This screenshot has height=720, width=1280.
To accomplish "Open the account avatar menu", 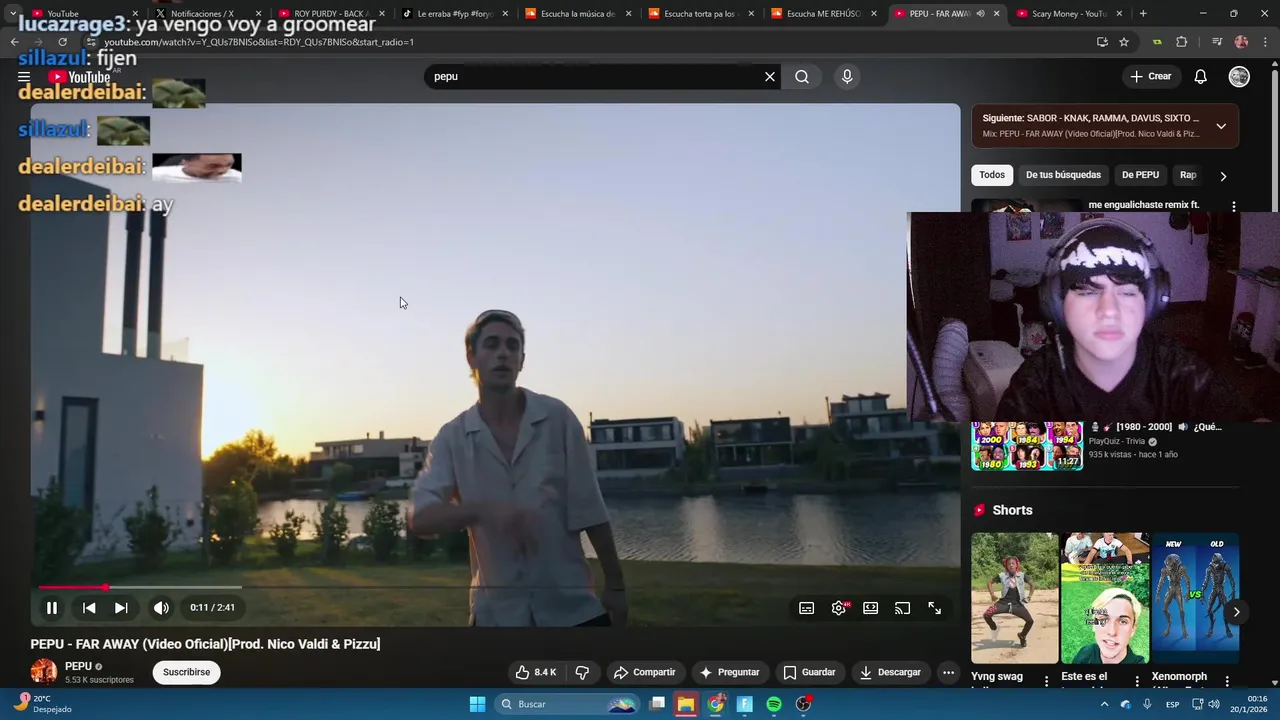I will pyautogui.click(x=1239, y=77).
